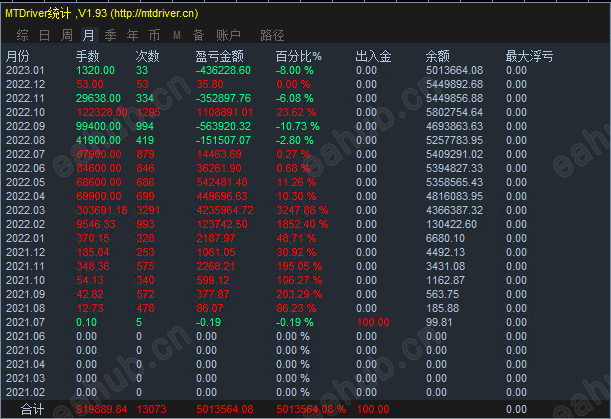Open the M tab
Screen dimensions: 611x419
(177, 35)
